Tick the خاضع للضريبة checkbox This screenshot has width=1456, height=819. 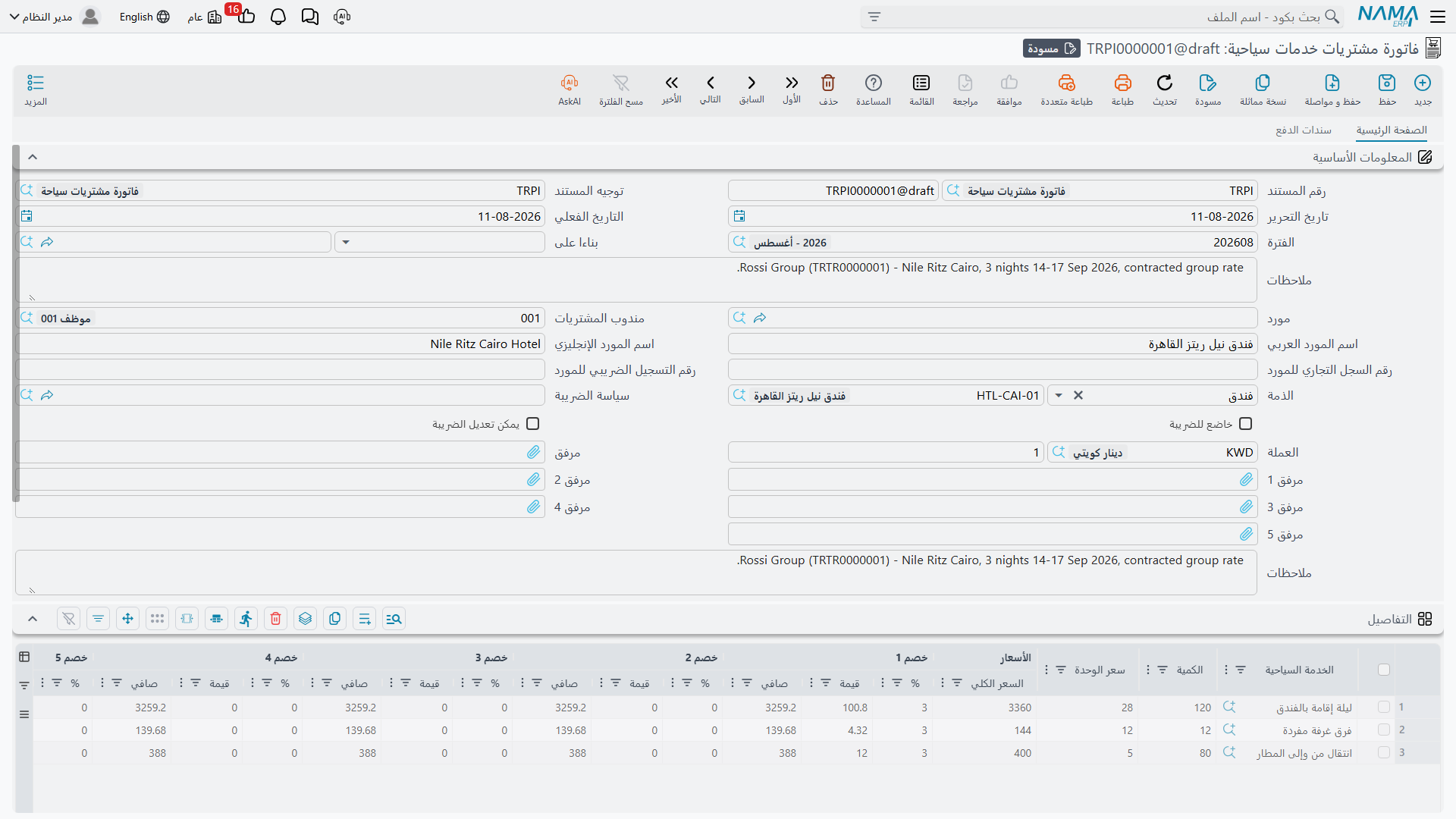pyautogui.click(x=1245, y=424)
